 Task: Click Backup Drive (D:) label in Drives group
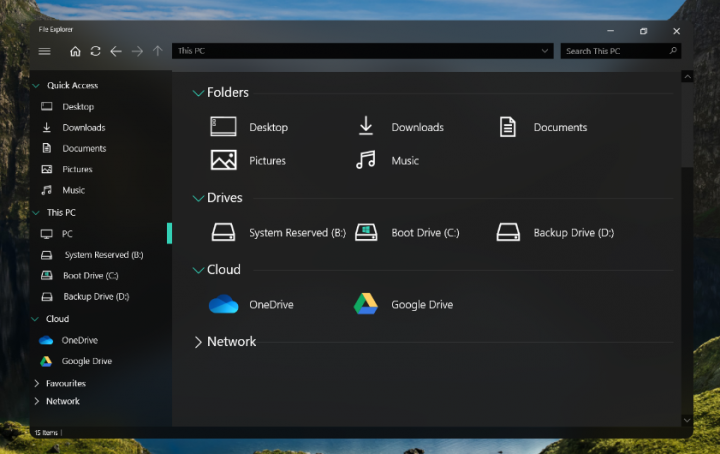pyautogui.click(x=574, y=233)
